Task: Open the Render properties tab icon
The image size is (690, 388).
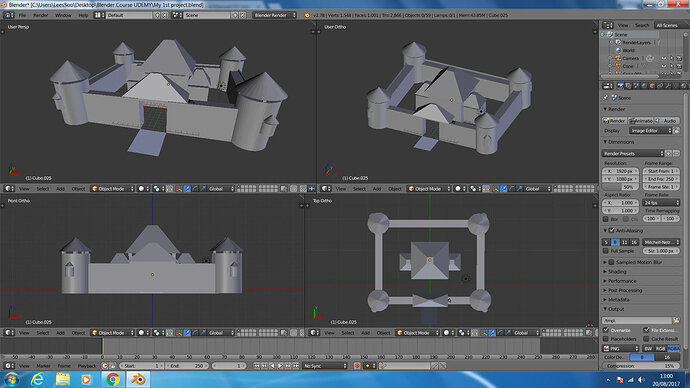Action: coord(620,86)
